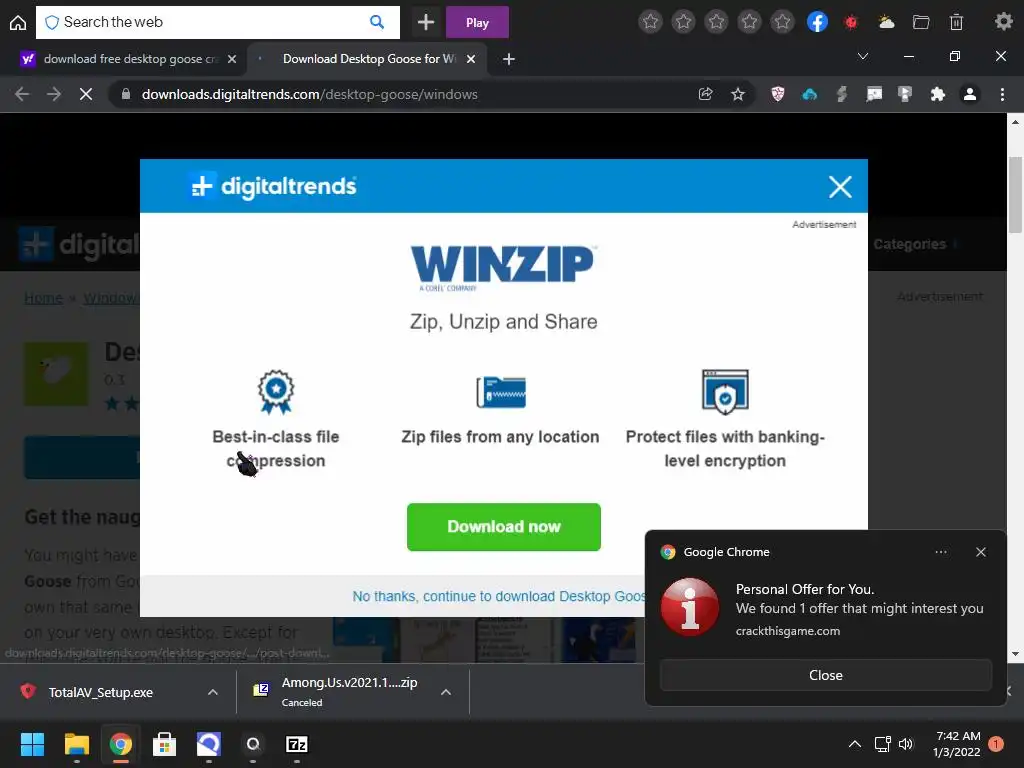Click the banking-level encryption shield icon

point(725,392)
